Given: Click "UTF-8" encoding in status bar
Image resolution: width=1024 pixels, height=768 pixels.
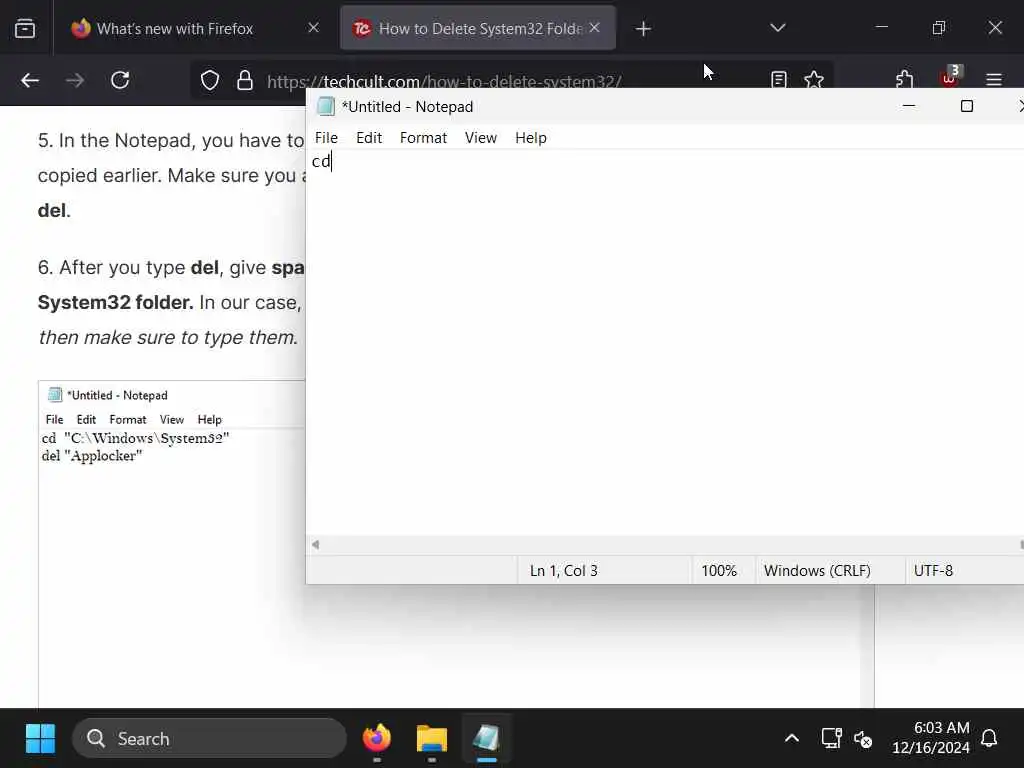Looking at the screenshot, I should (933, 571).
